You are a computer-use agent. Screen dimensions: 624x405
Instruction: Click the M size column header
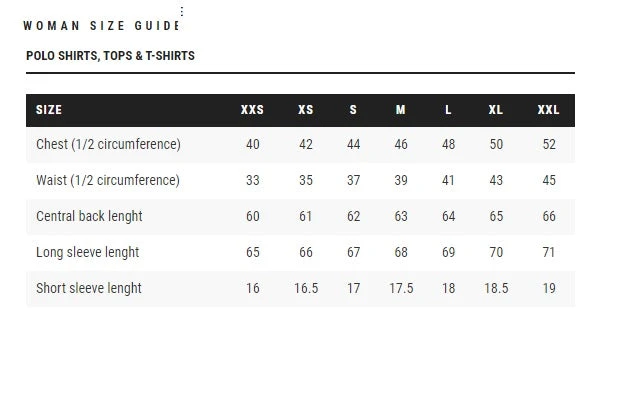[x=401, y=110]
